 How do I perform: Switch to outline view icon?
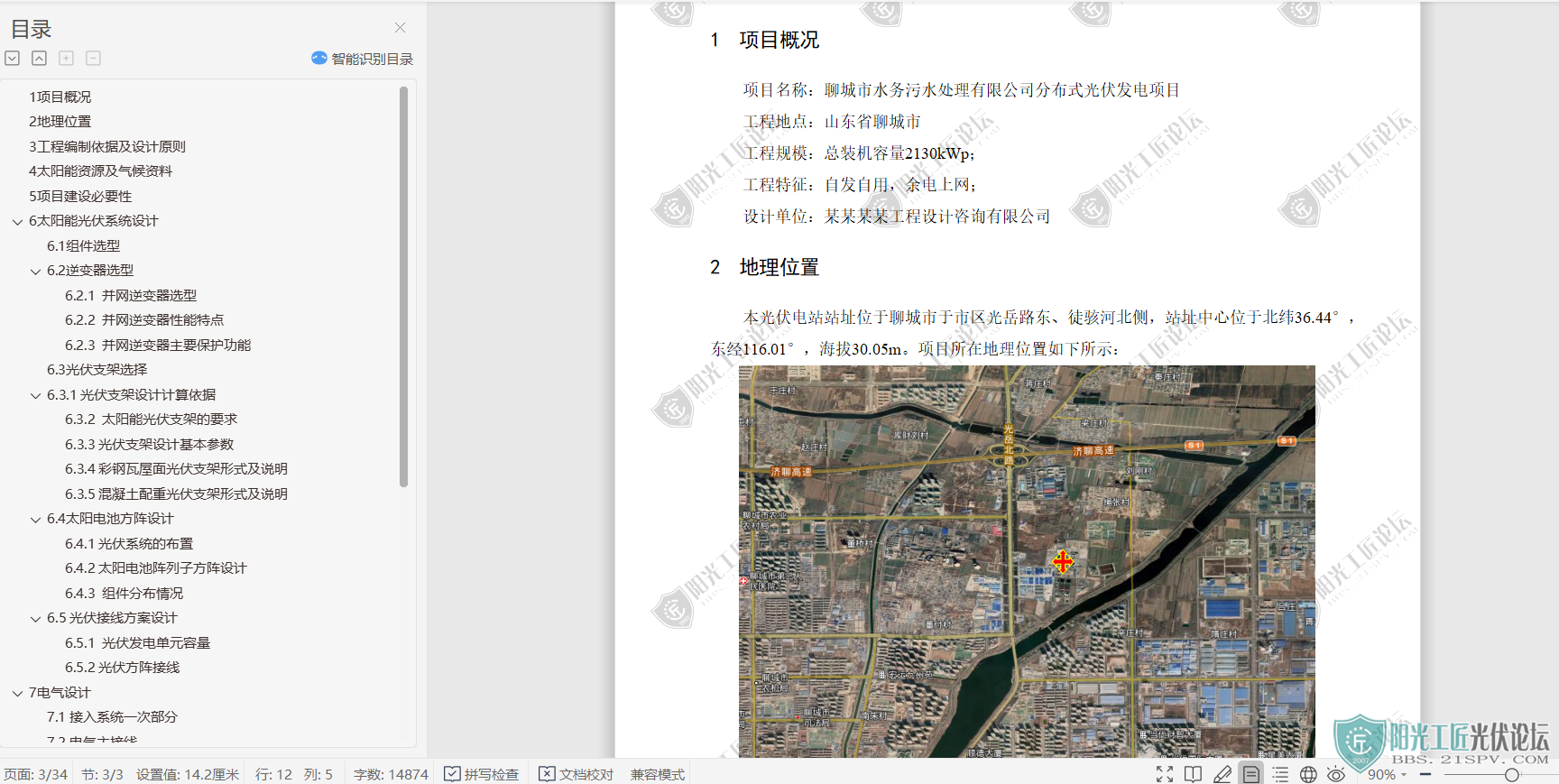click(x=1280, y=774)
